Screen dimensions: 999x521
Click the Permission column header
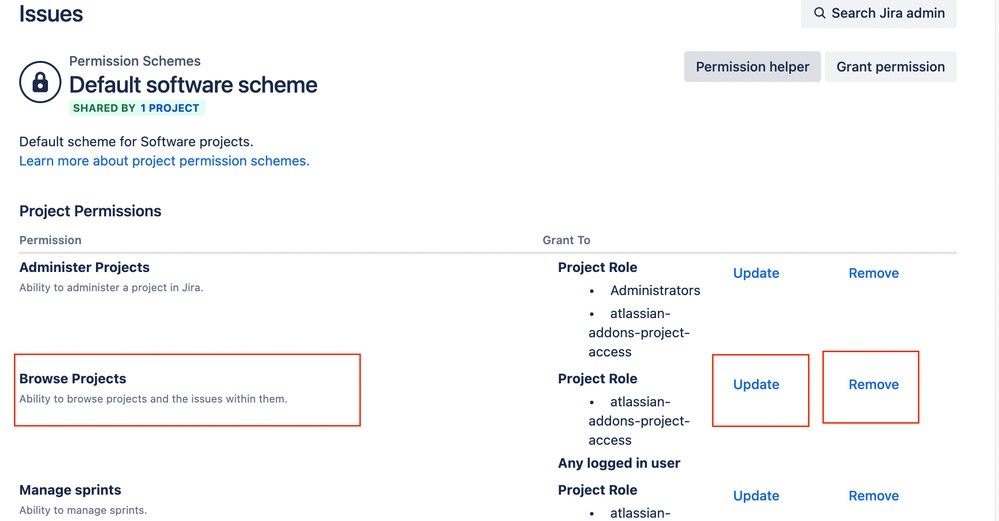tap(50, 240)
